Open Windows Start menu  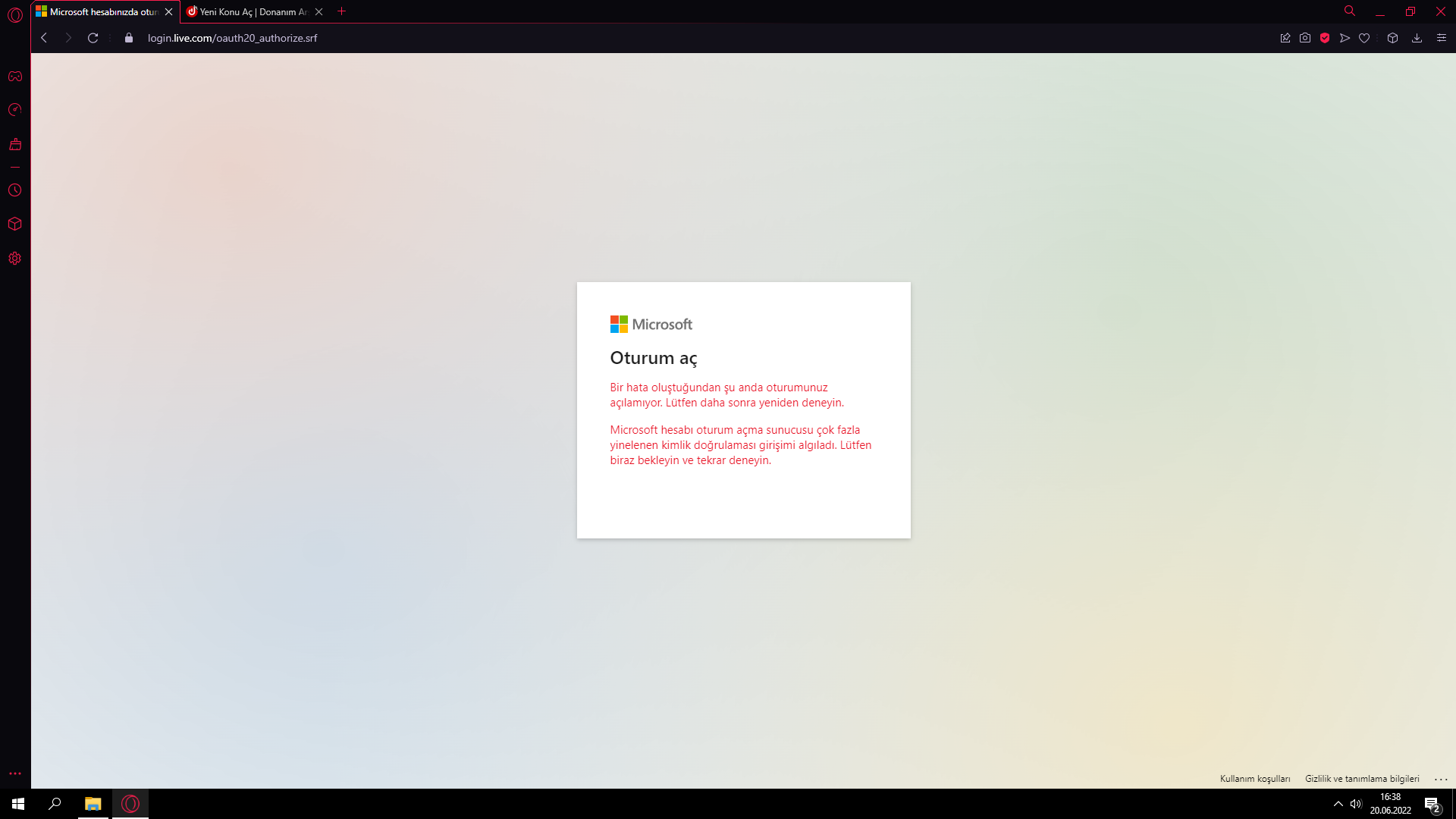click(18, 804)
